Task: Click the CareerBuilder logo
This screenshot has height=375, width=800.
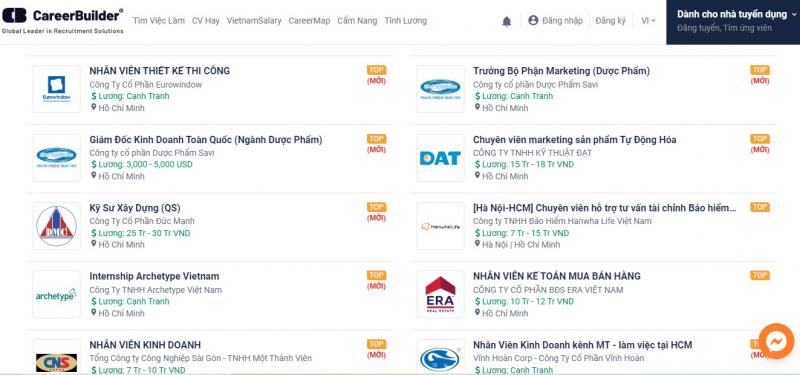Action: click(x=62, y=20)
